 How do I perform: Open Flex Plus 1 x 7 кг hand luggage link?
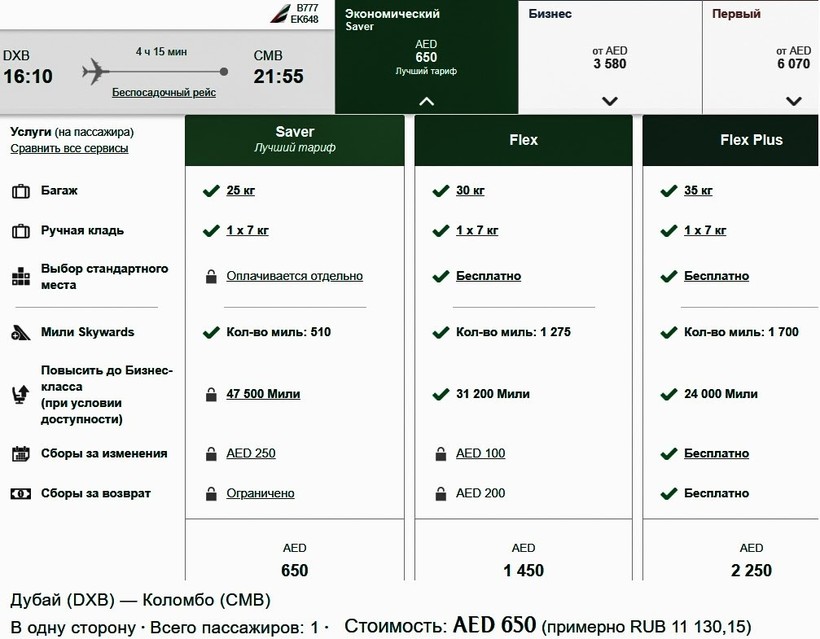(x=705, y=230)
